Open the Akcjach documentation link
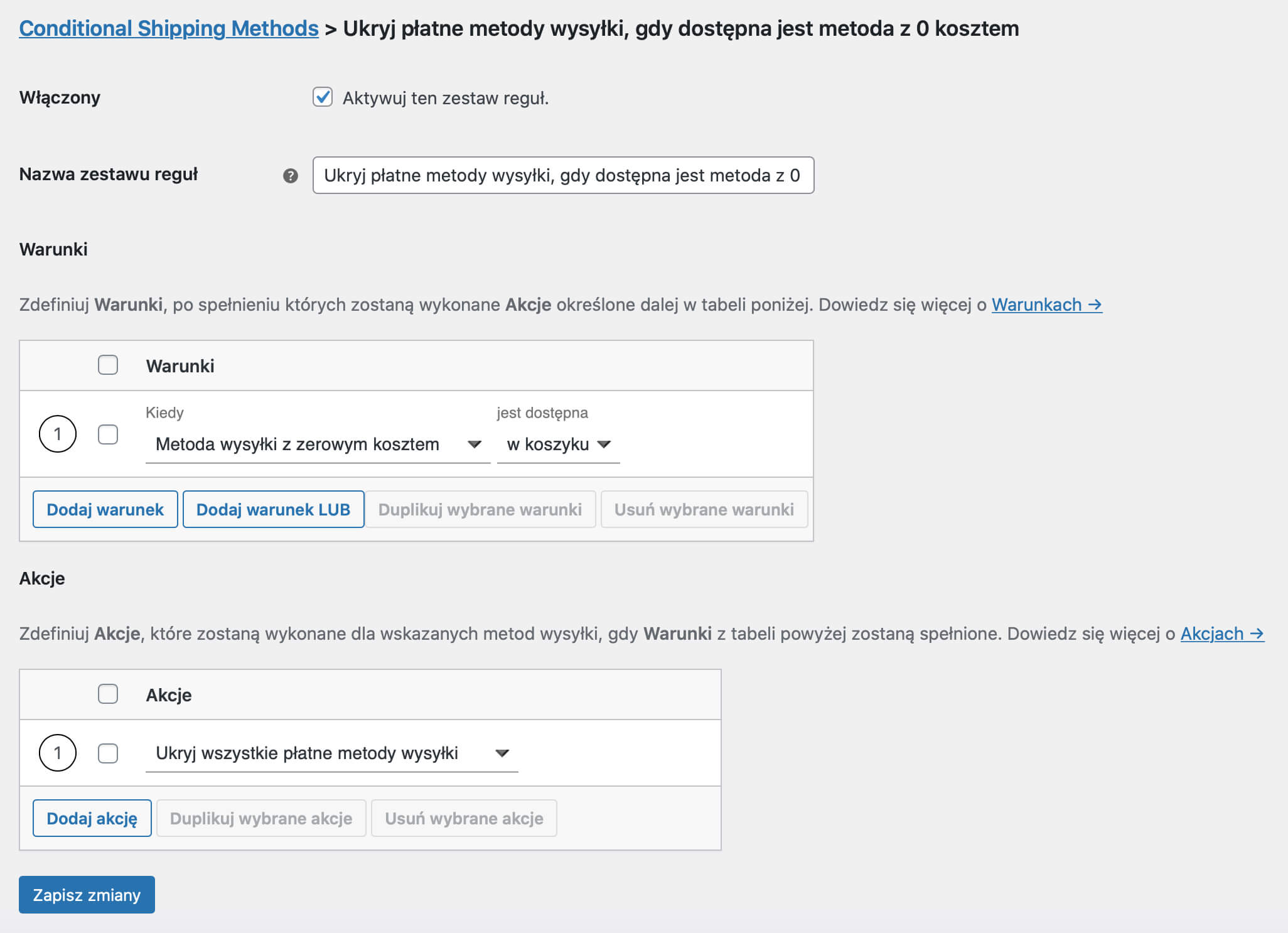The width and height of the screenshot is (1288, 933). 1221,634
